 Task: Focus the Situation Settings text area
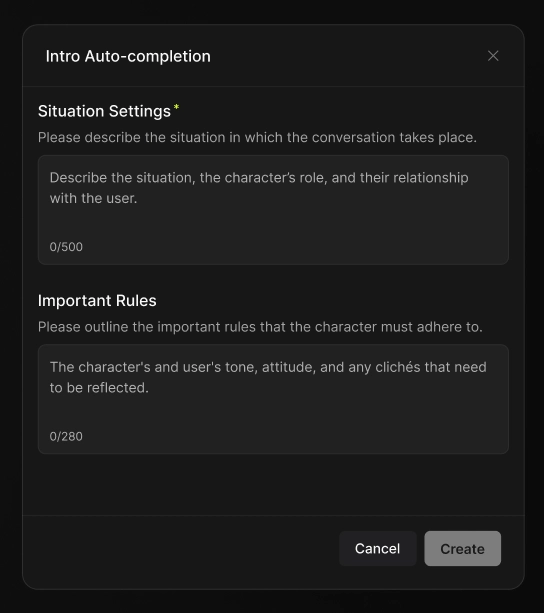coord(273,210)
